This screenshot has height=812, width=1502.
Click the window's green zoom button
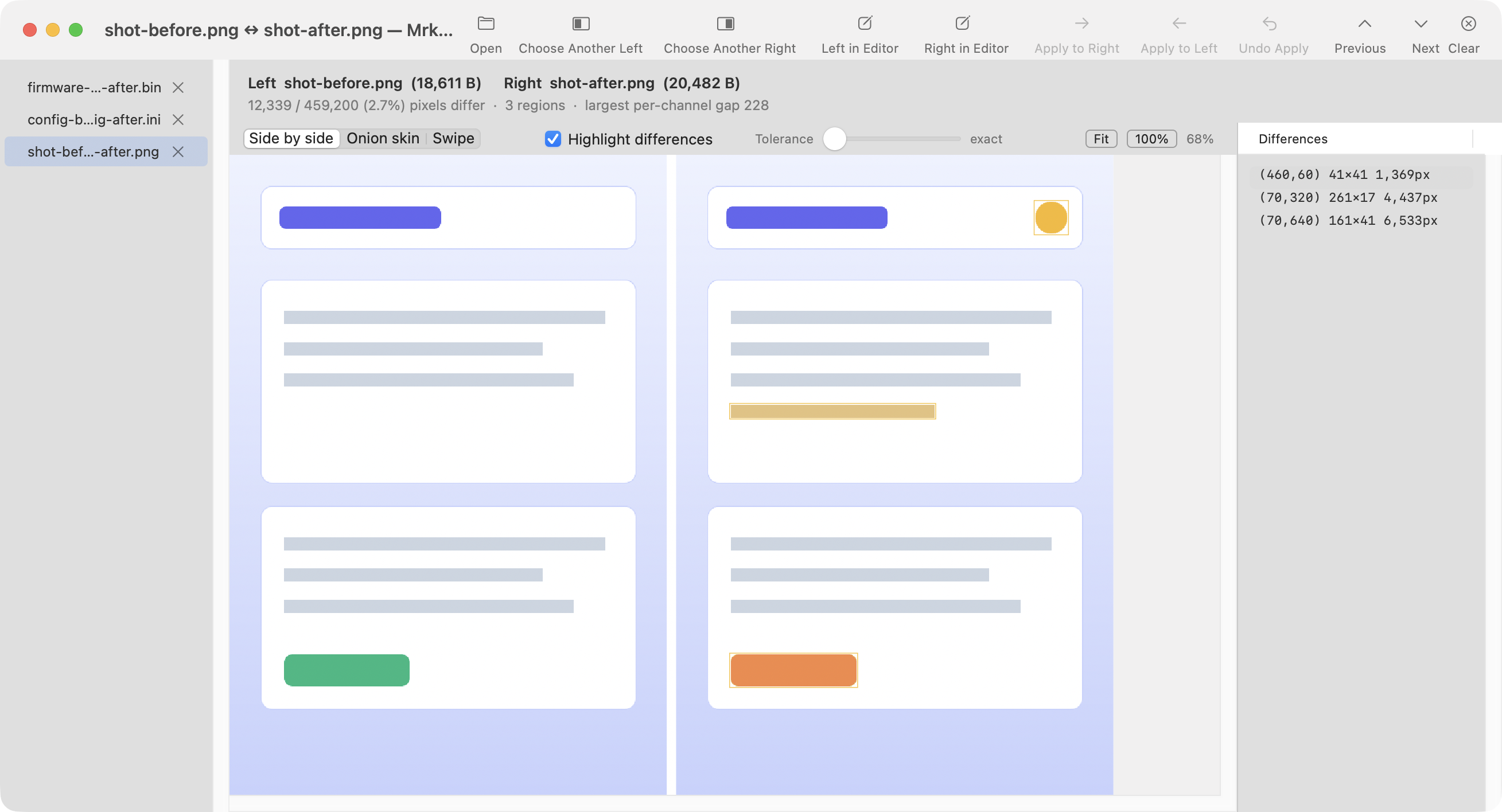76,30
